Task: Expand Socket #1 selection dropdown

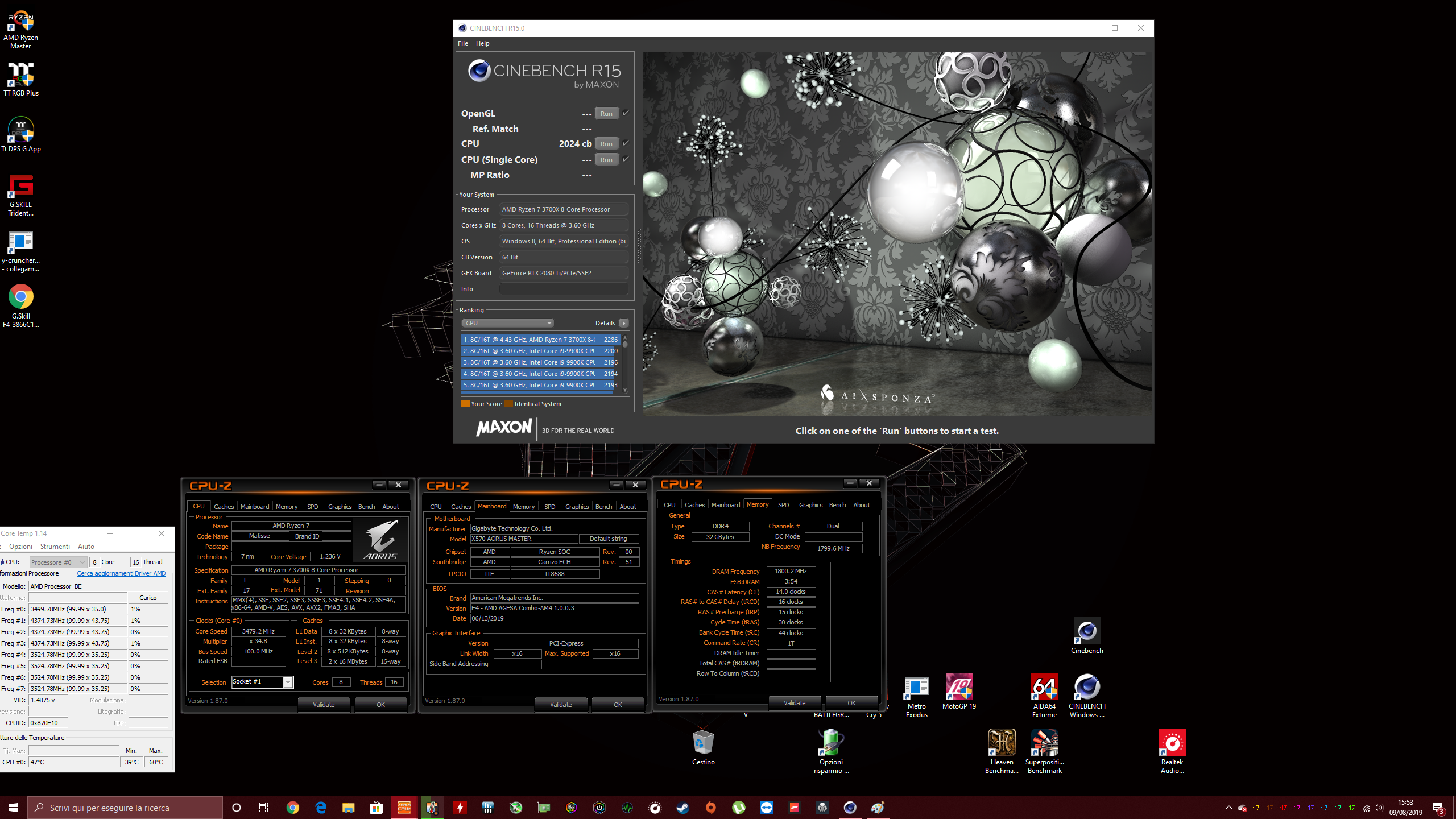Action: pos(288,682)
